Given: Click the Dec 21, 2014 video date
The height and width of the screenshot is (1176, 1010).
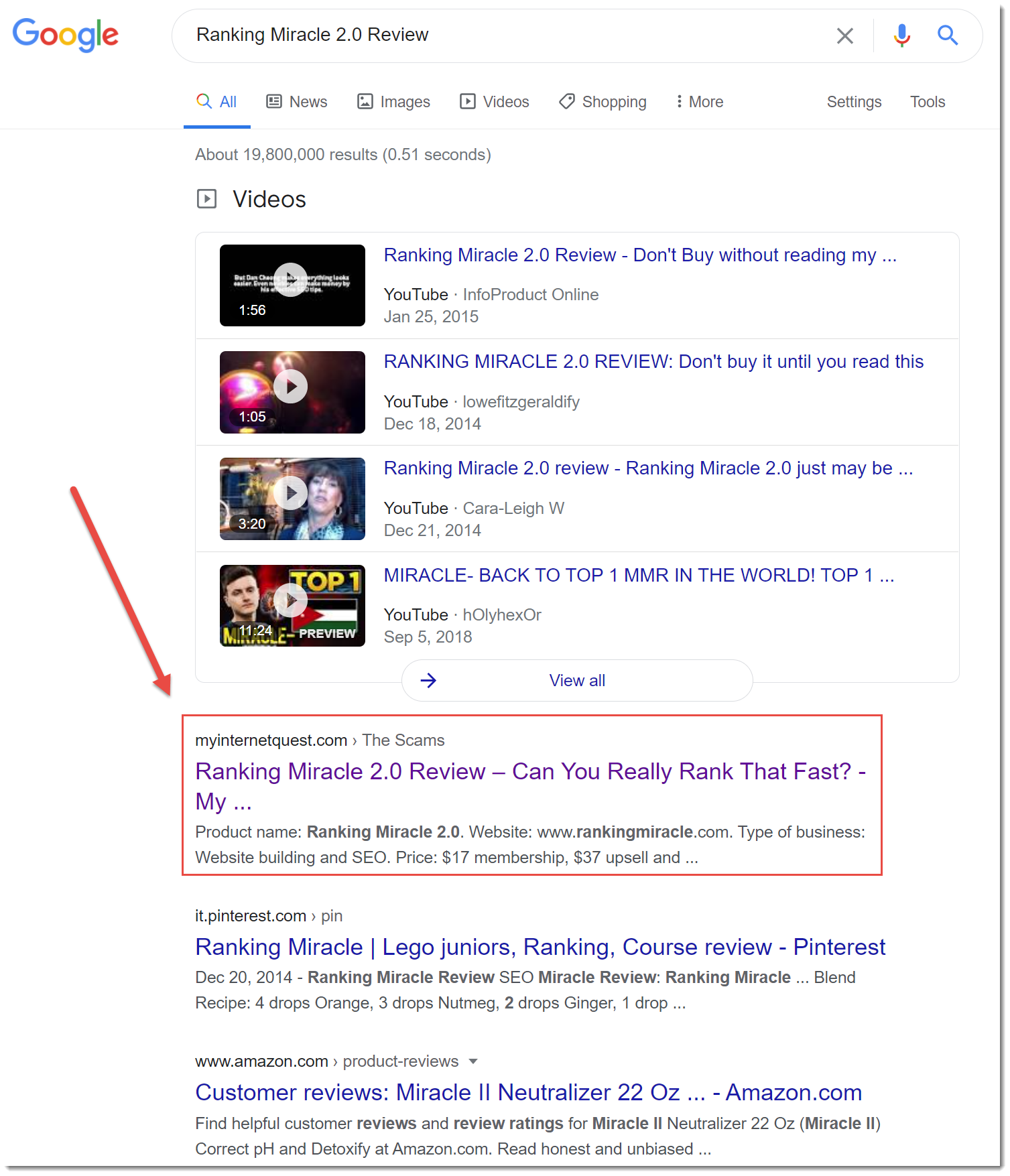Looking at the screenshot, I should coord(432,531).
